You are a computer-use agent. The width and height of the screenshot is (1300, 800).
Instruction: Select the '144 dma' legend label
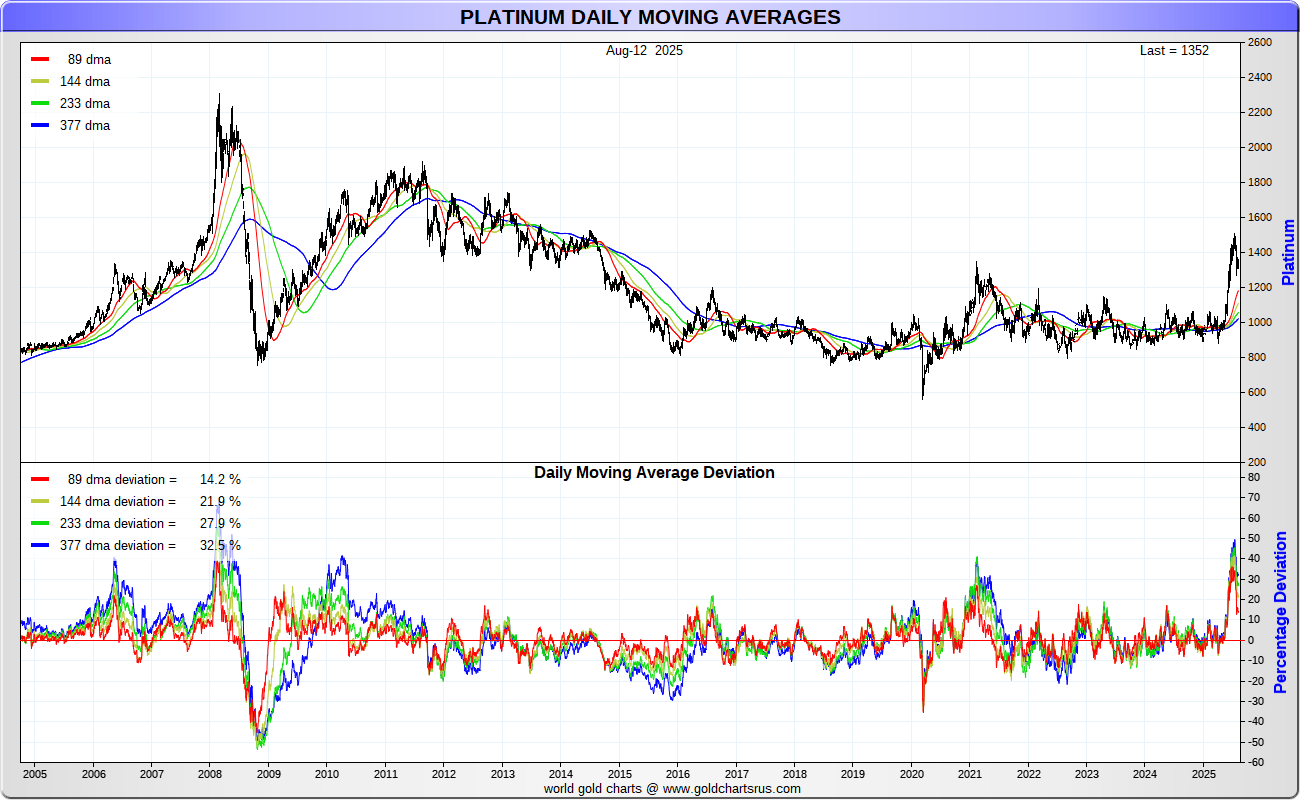click(85, 81)
